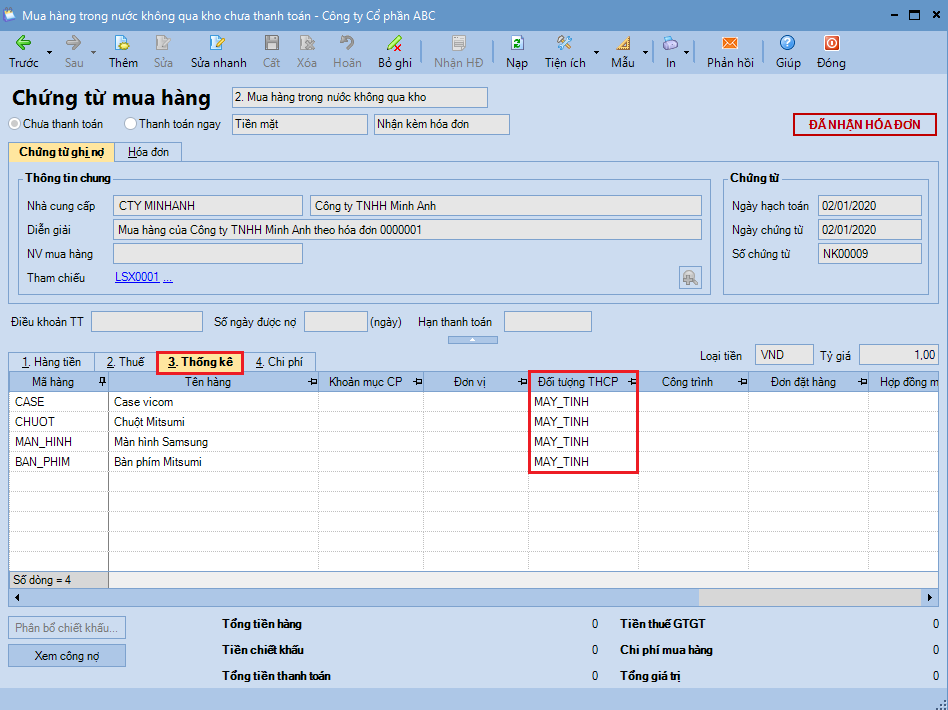
Task: Collapse the header panel with the small arrow
Action: pyautogui.click(x=474, y=340)
